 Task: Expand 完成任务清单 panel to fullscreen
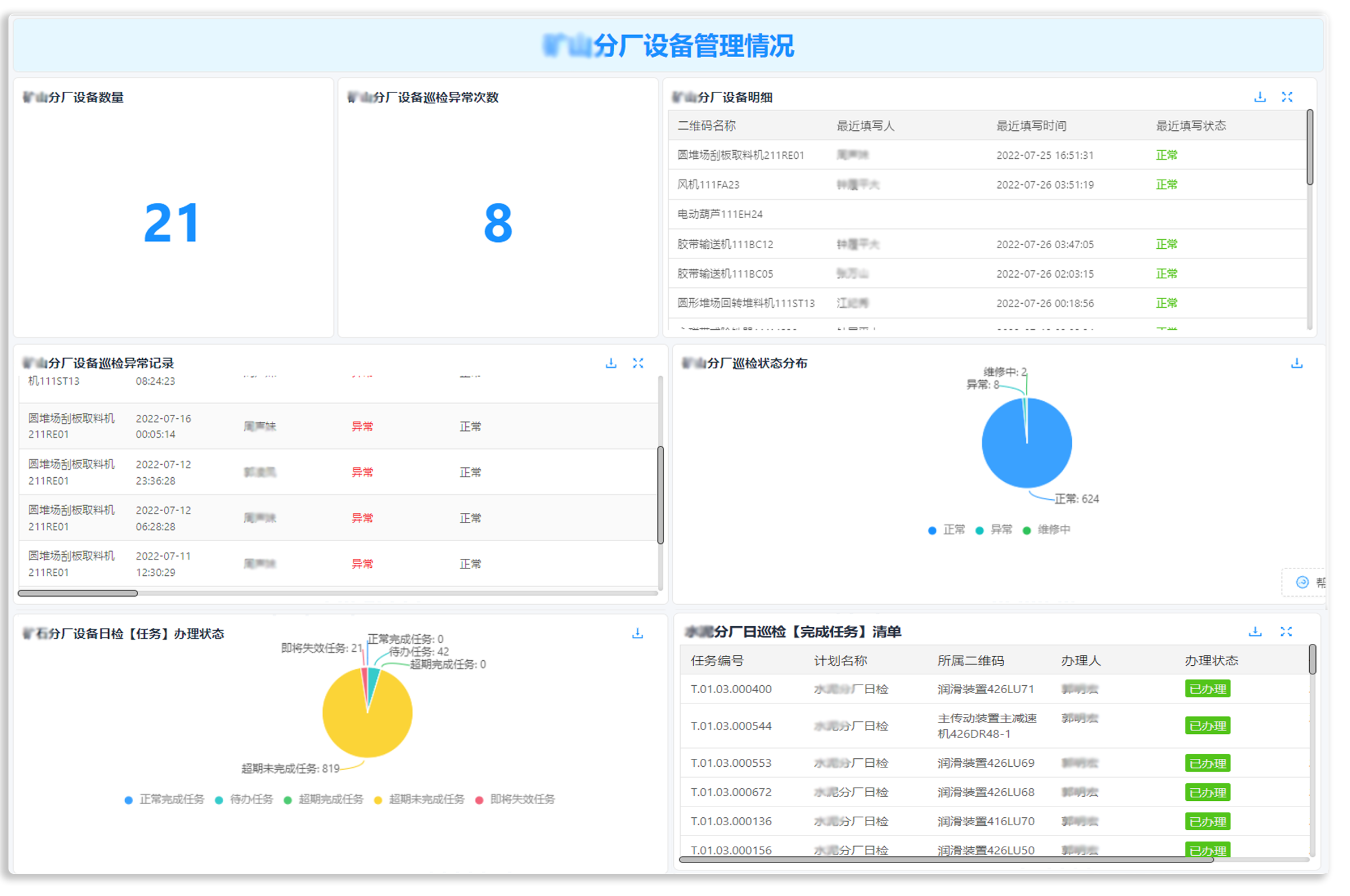[1286, 631]
